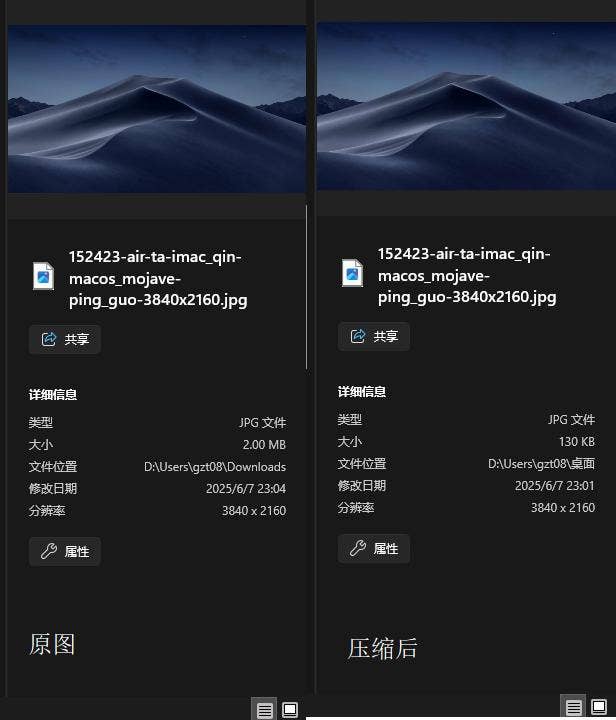Switch to large thumbnails view in left window
This screenshot has height=720, width=616.
[x=290, y=710]
